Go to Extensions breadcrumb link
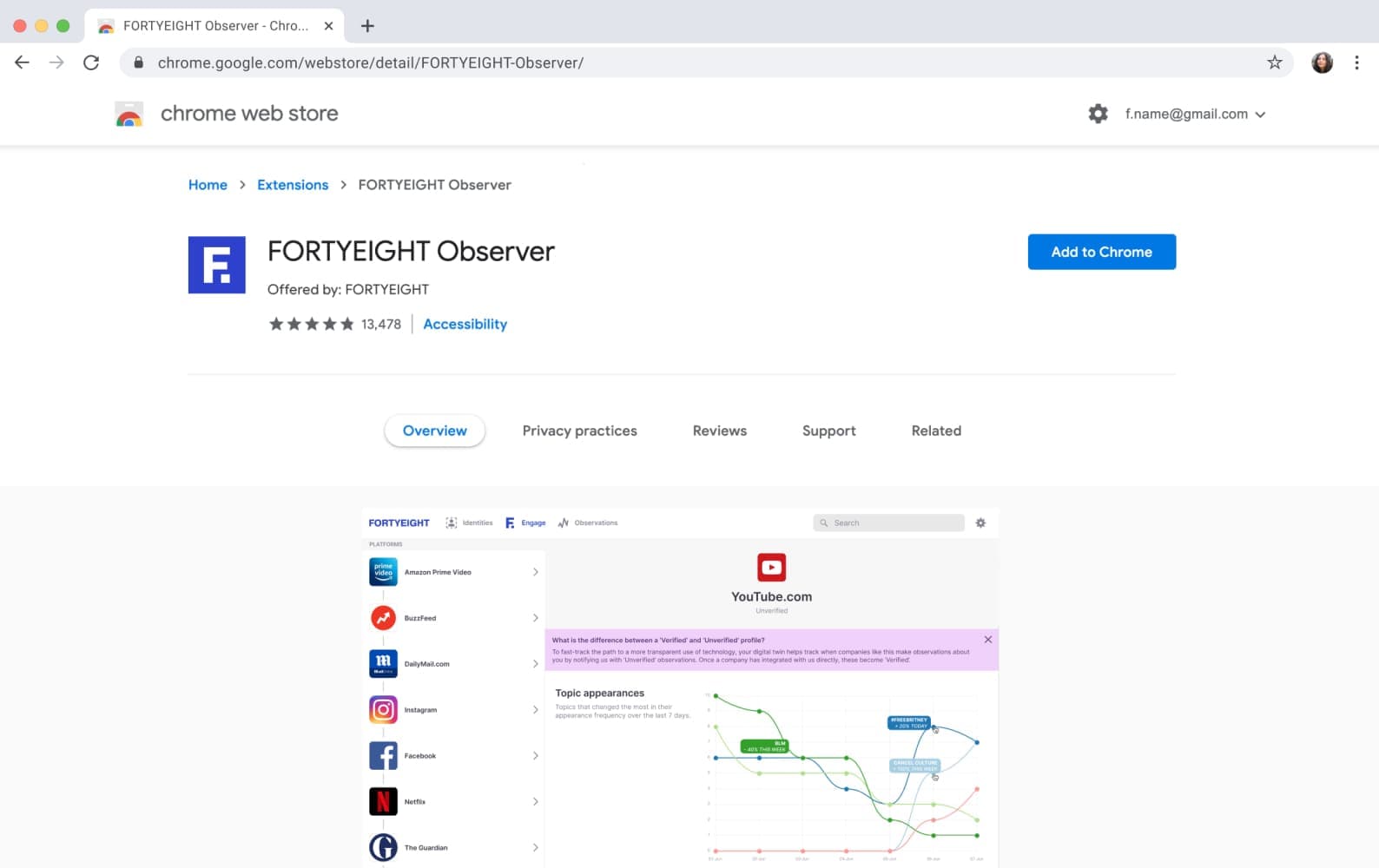 [293, 185]
